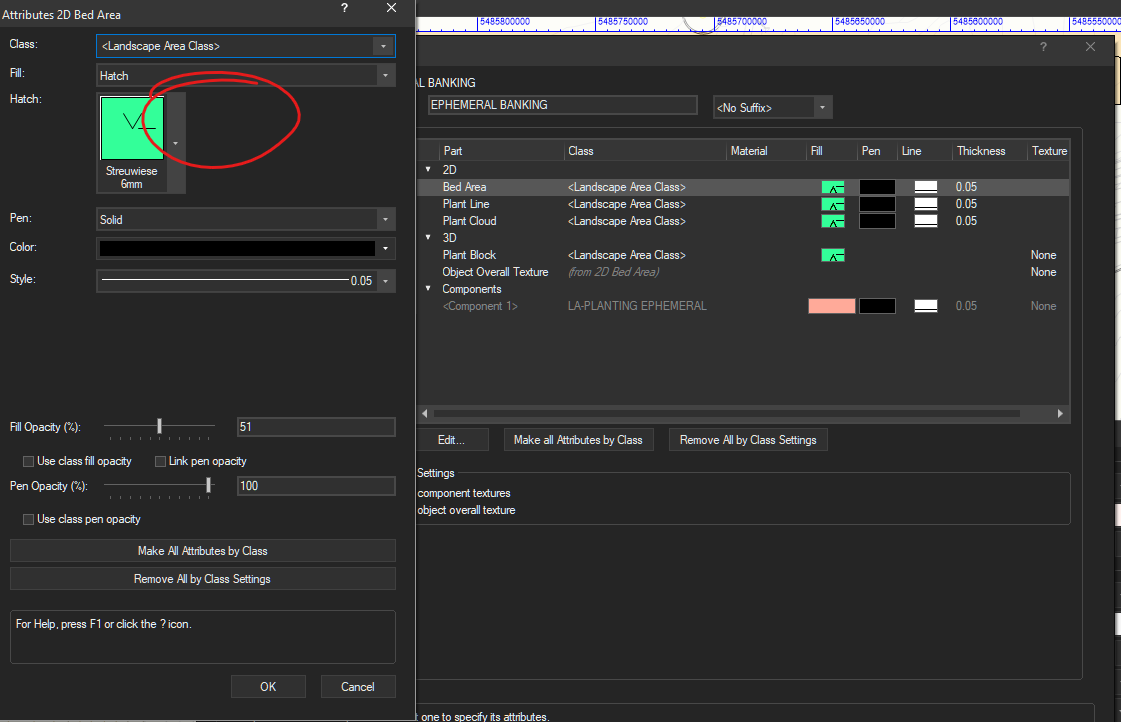Collapse the 2D group in parts list
Screen dimensions: 1121x722
click(x=428, y=170)
